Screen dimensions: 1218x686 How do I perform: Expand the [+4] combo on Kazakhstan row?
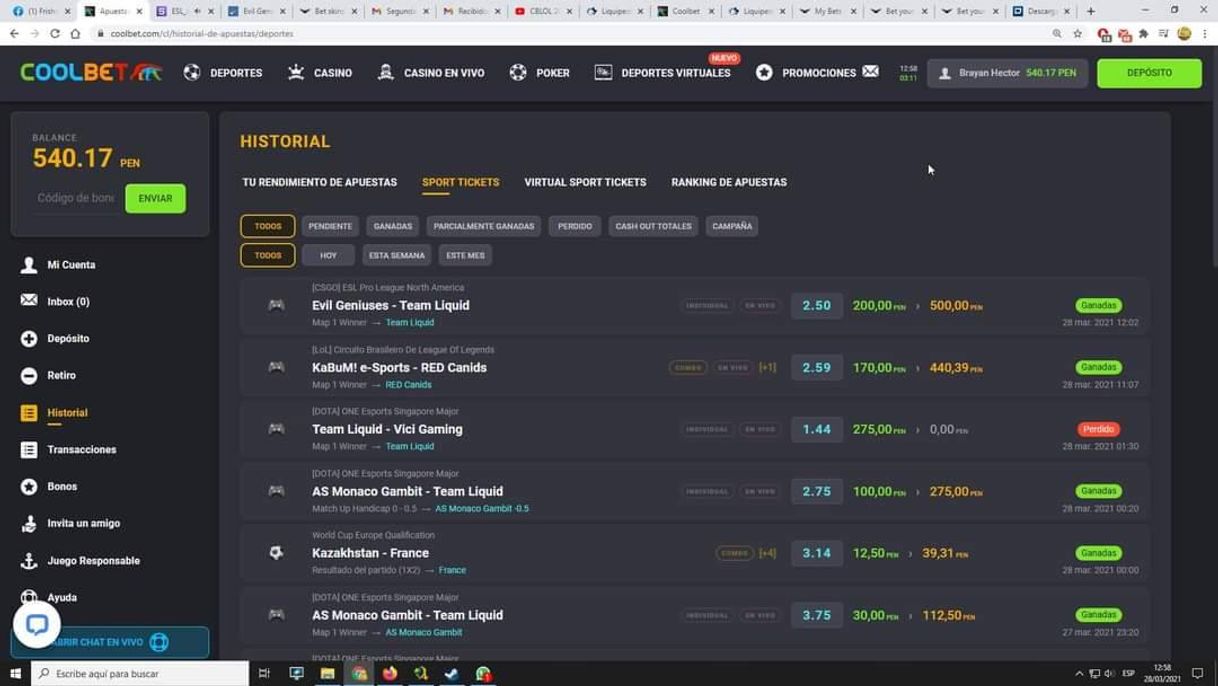[767, 553]
